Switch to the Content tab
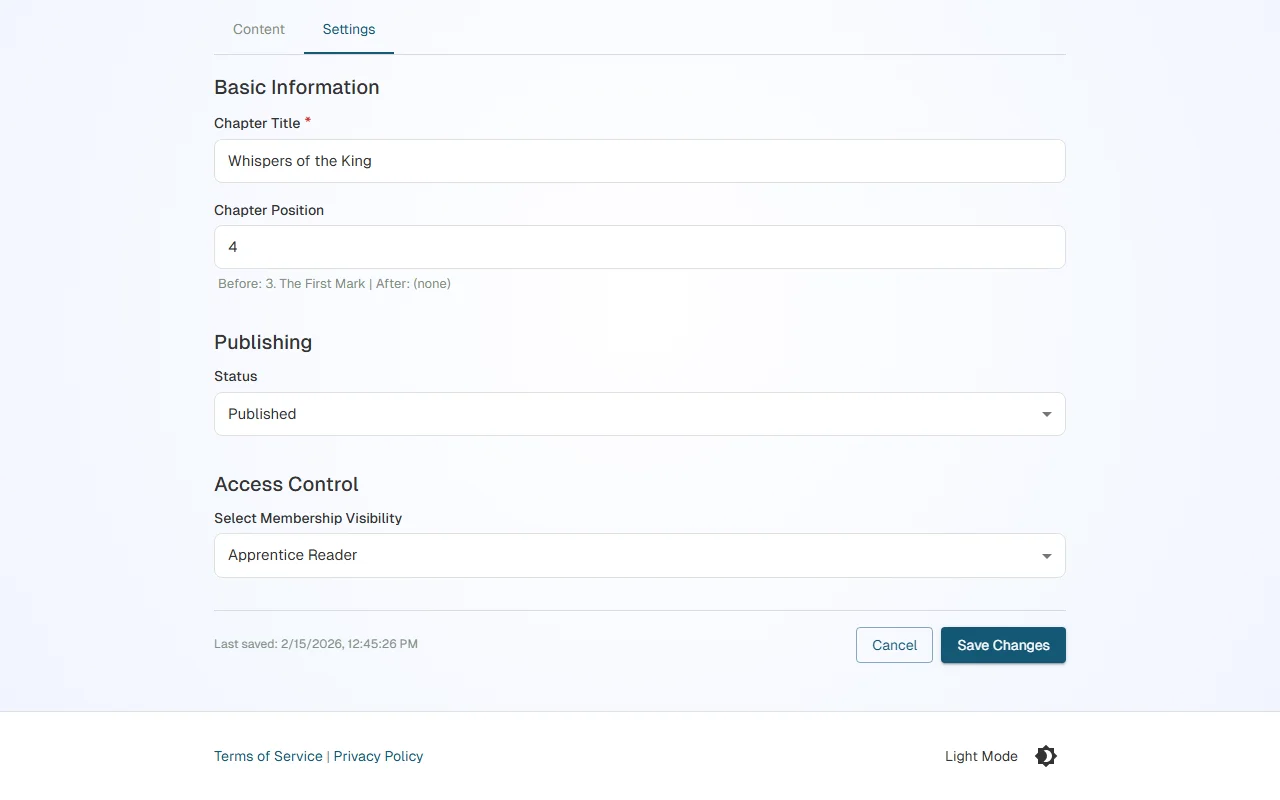The height and width of the screenshot is (800, 1280). pyautogui.click(x=258, y=29)
